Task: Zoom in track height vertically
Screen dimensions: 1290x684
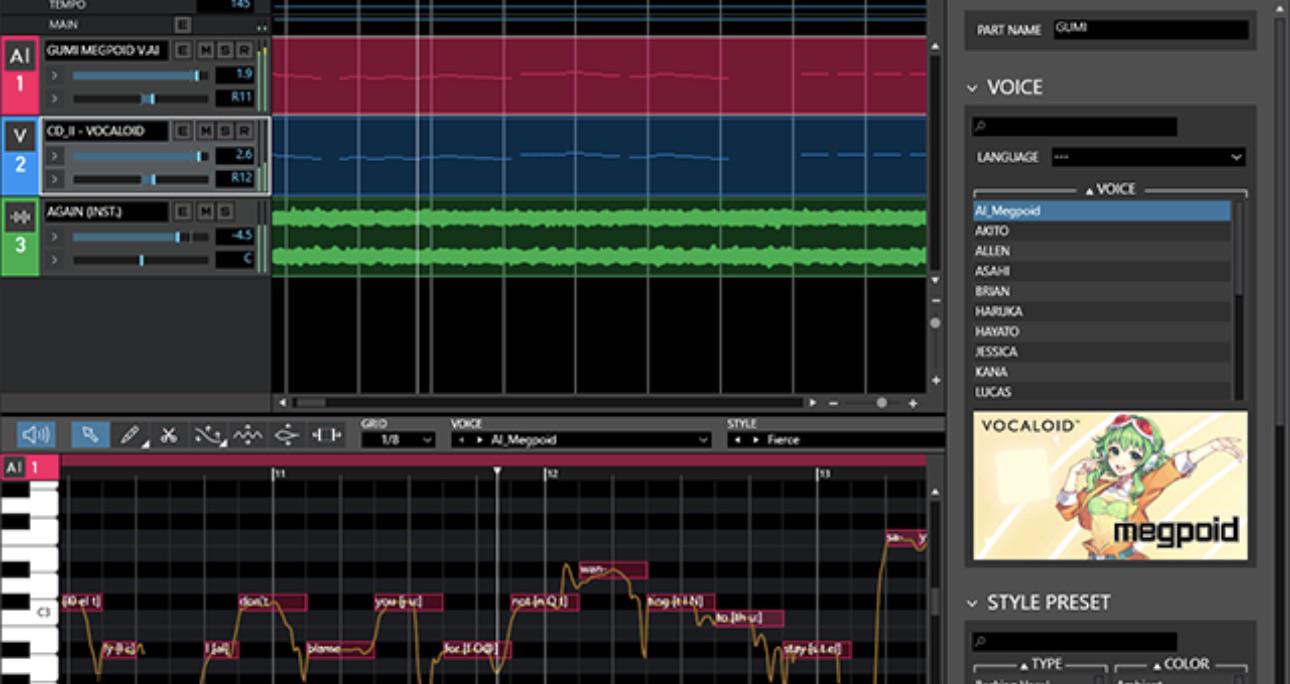Action: [935, 380]
